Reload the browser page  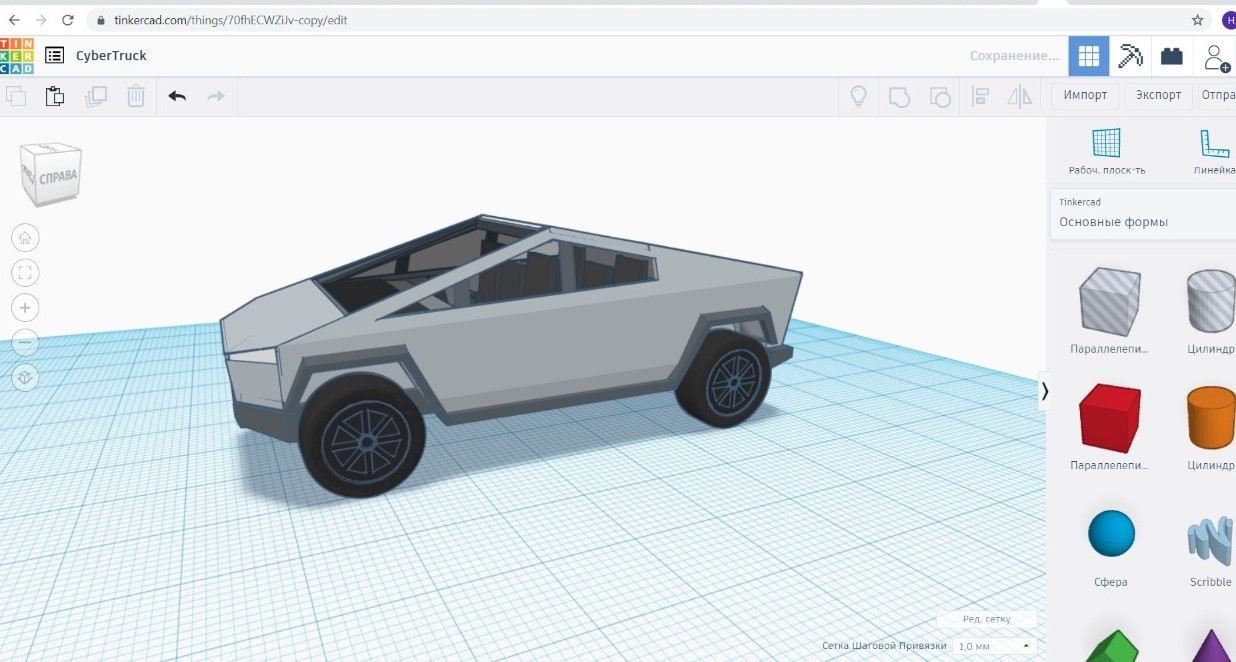click(x=68, y=20)
